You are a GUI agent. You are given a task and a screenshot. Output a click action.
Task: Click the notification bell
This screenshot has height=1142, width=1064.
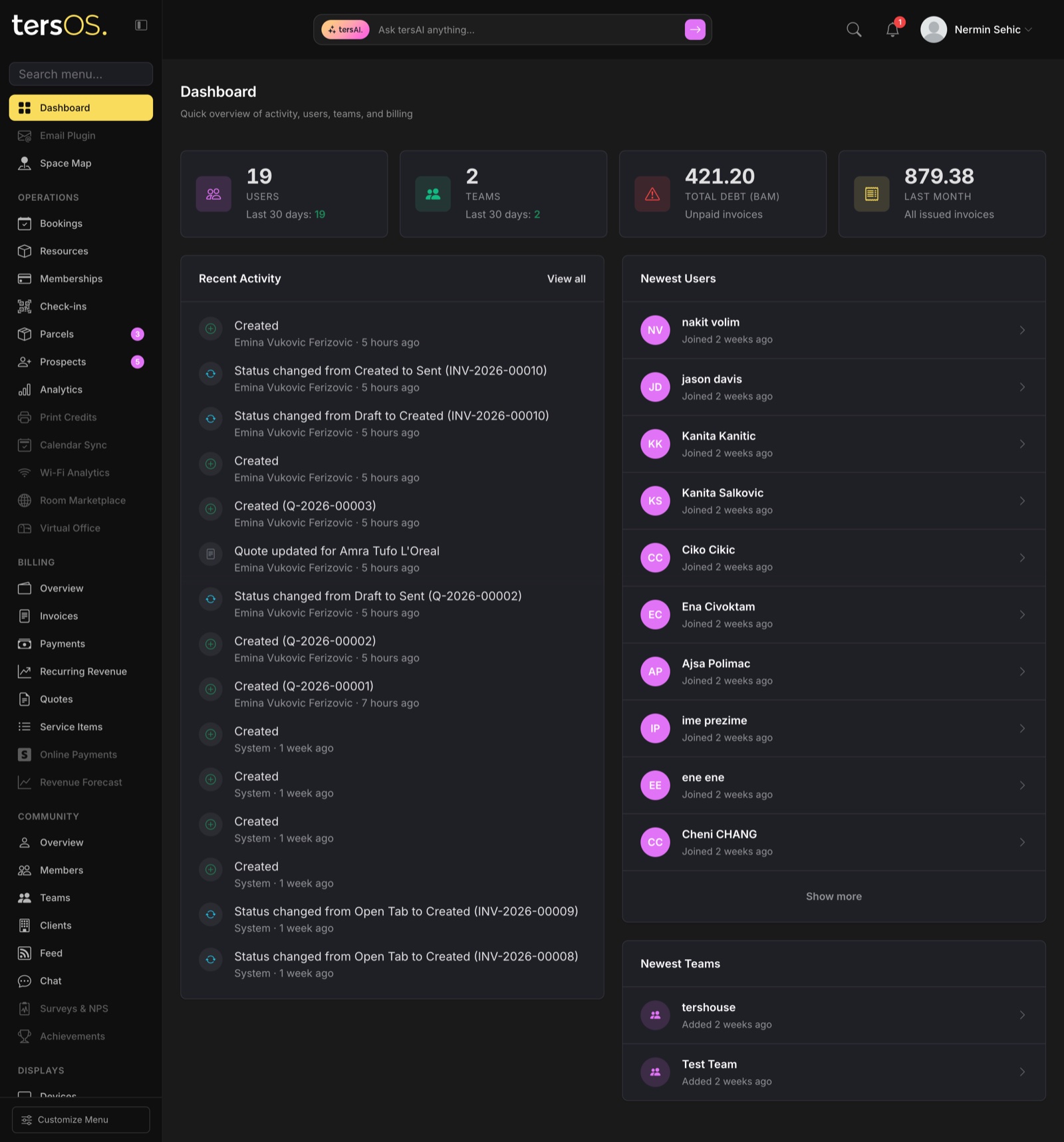pos(892,30)
